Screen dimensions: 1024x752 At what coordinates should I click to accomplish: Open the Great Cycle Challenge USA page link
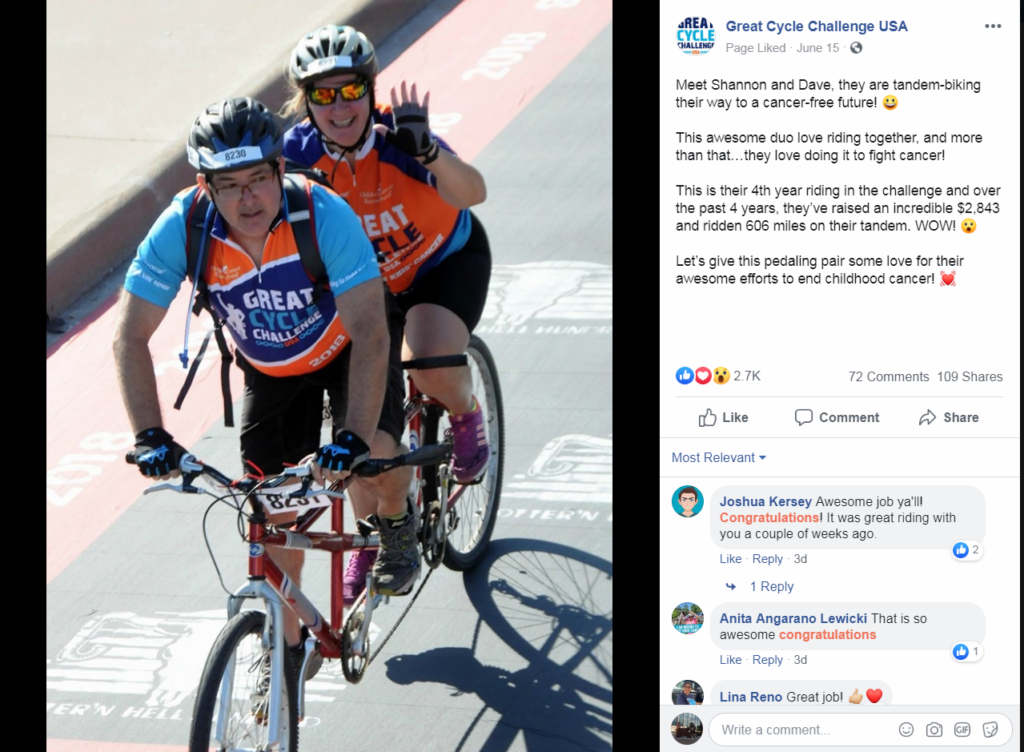click(x=816, y=26)
